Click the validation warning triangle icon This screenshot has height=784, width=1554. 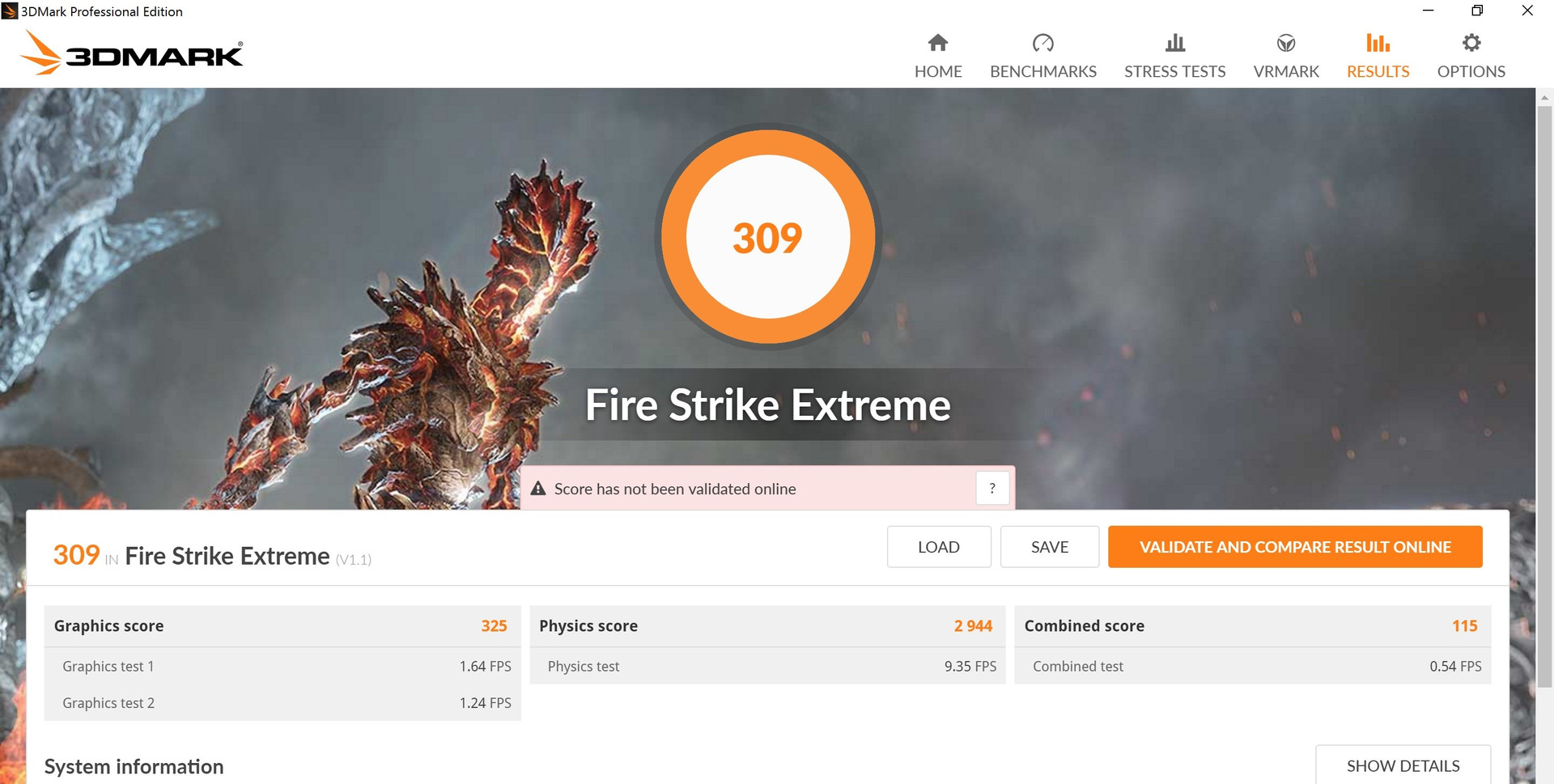[x=538, y=488]
